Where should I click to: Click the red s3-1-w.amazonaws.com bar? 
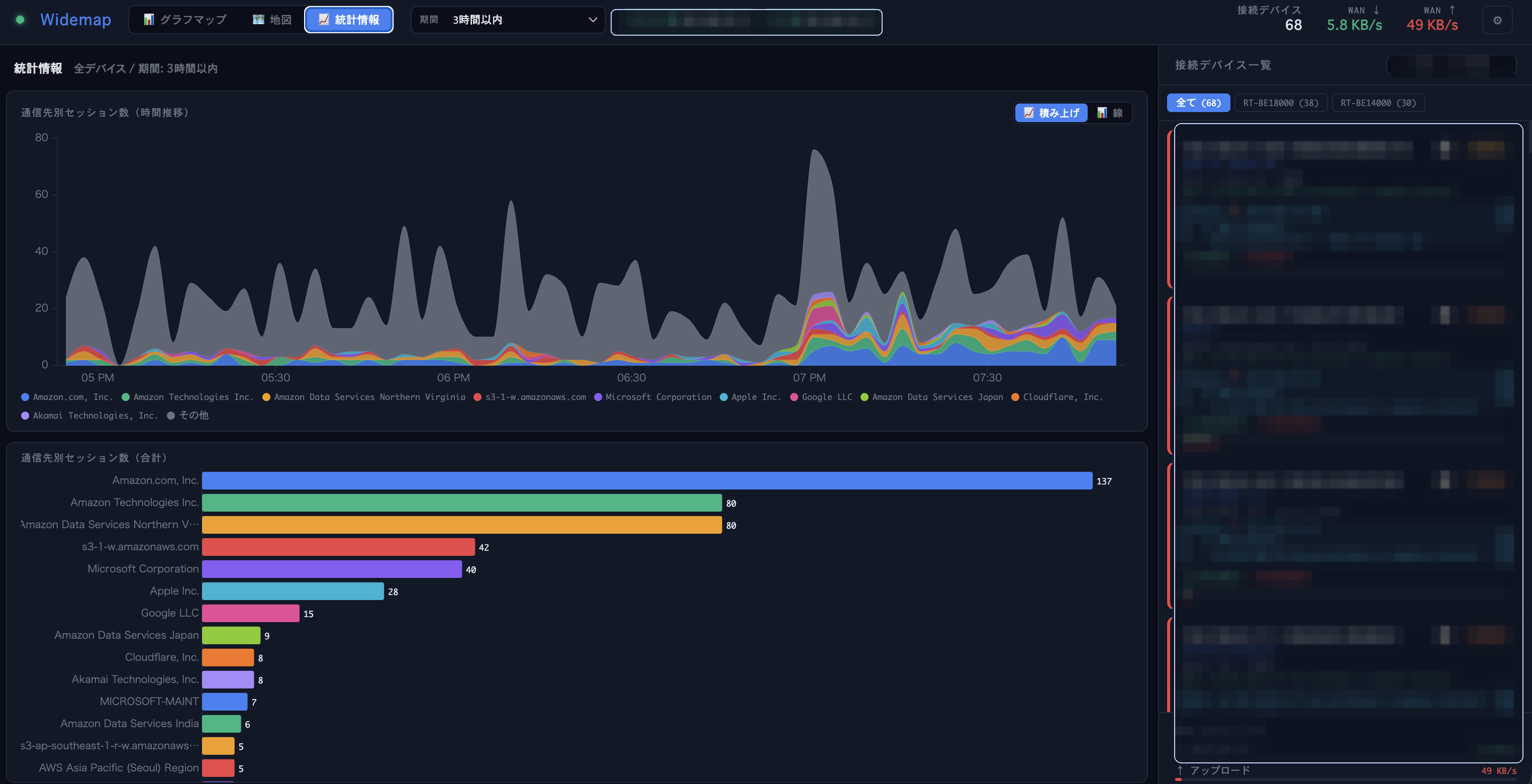tap(338, 547)
